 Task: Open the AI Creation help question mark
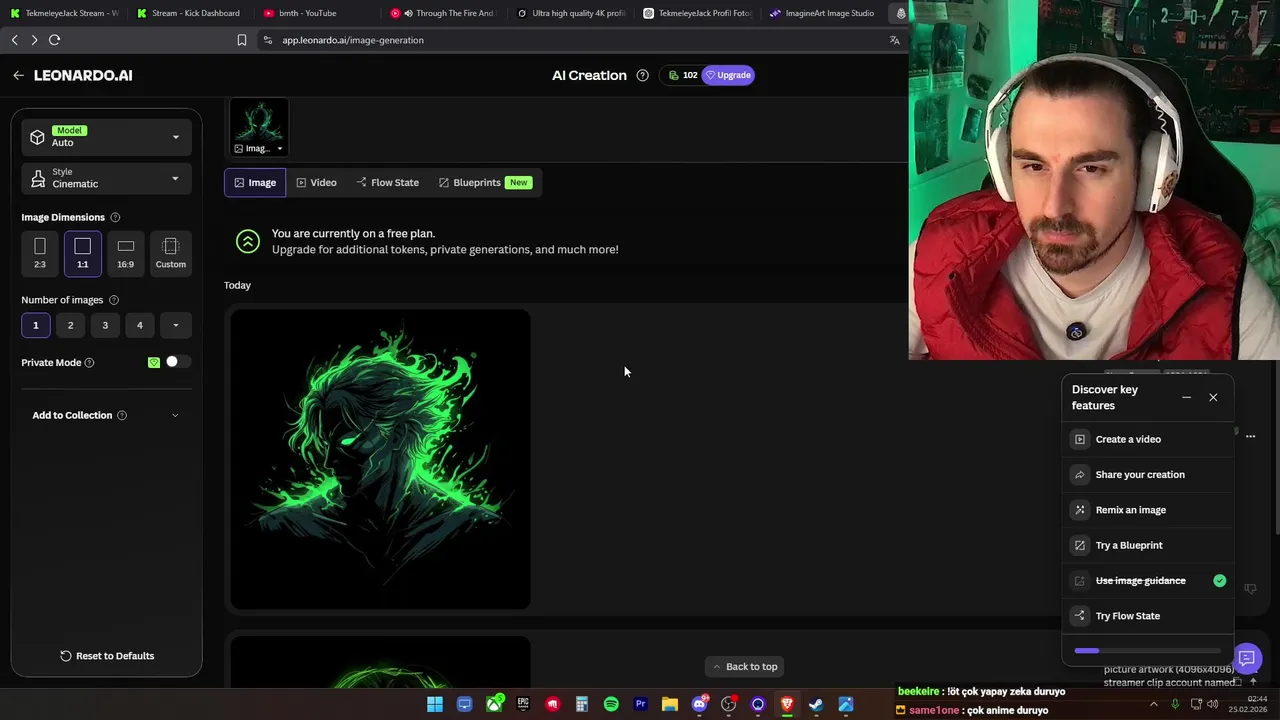click(642, 75)
